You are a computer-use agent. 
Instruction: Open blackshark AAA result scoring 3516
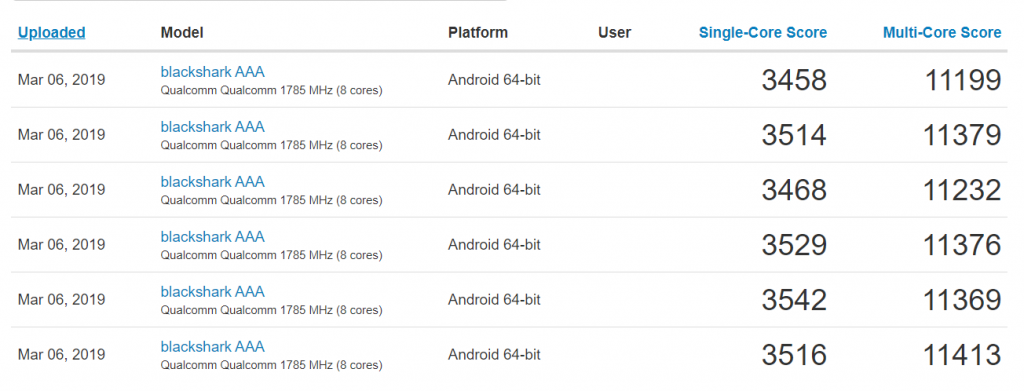(x=213, y=346)
